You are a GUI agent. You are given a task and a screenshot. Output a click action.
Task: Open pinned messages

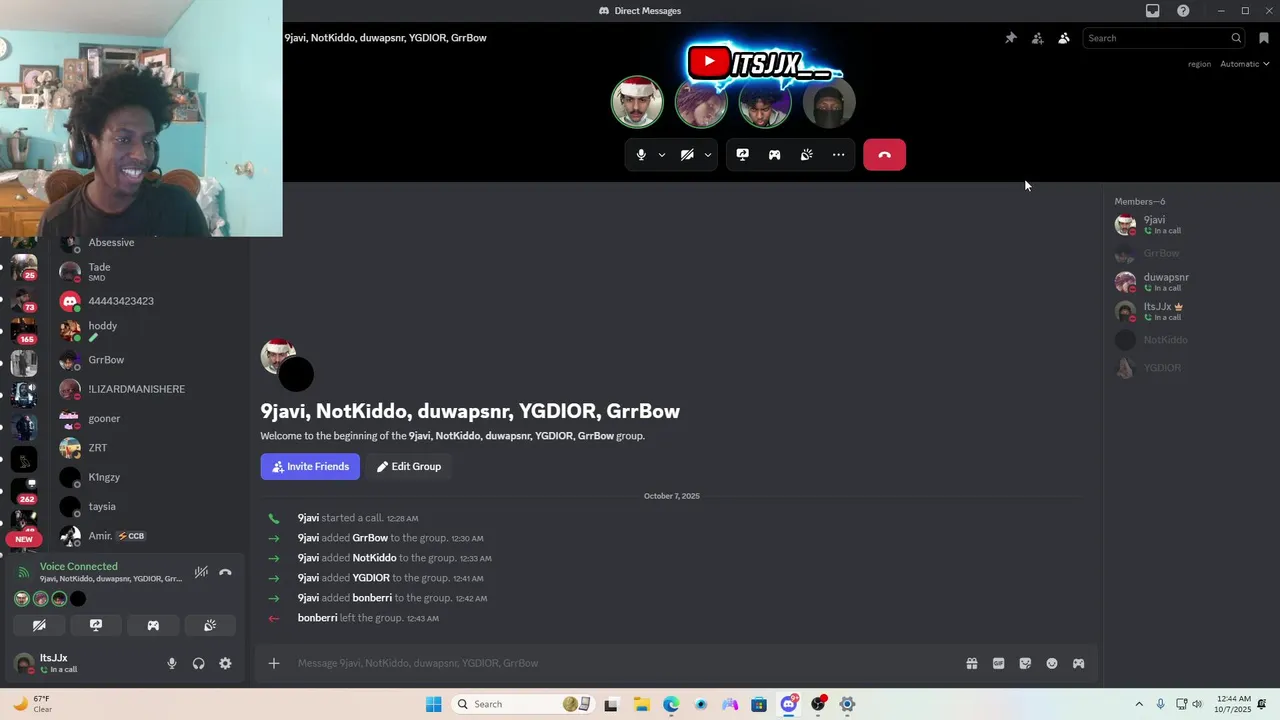(1011, 38)
